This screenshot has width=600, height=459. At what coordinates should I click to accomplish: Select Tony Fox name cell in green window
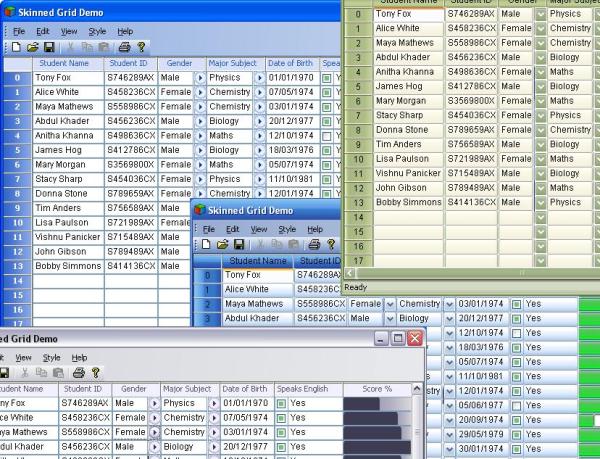[x=408, y=15]
